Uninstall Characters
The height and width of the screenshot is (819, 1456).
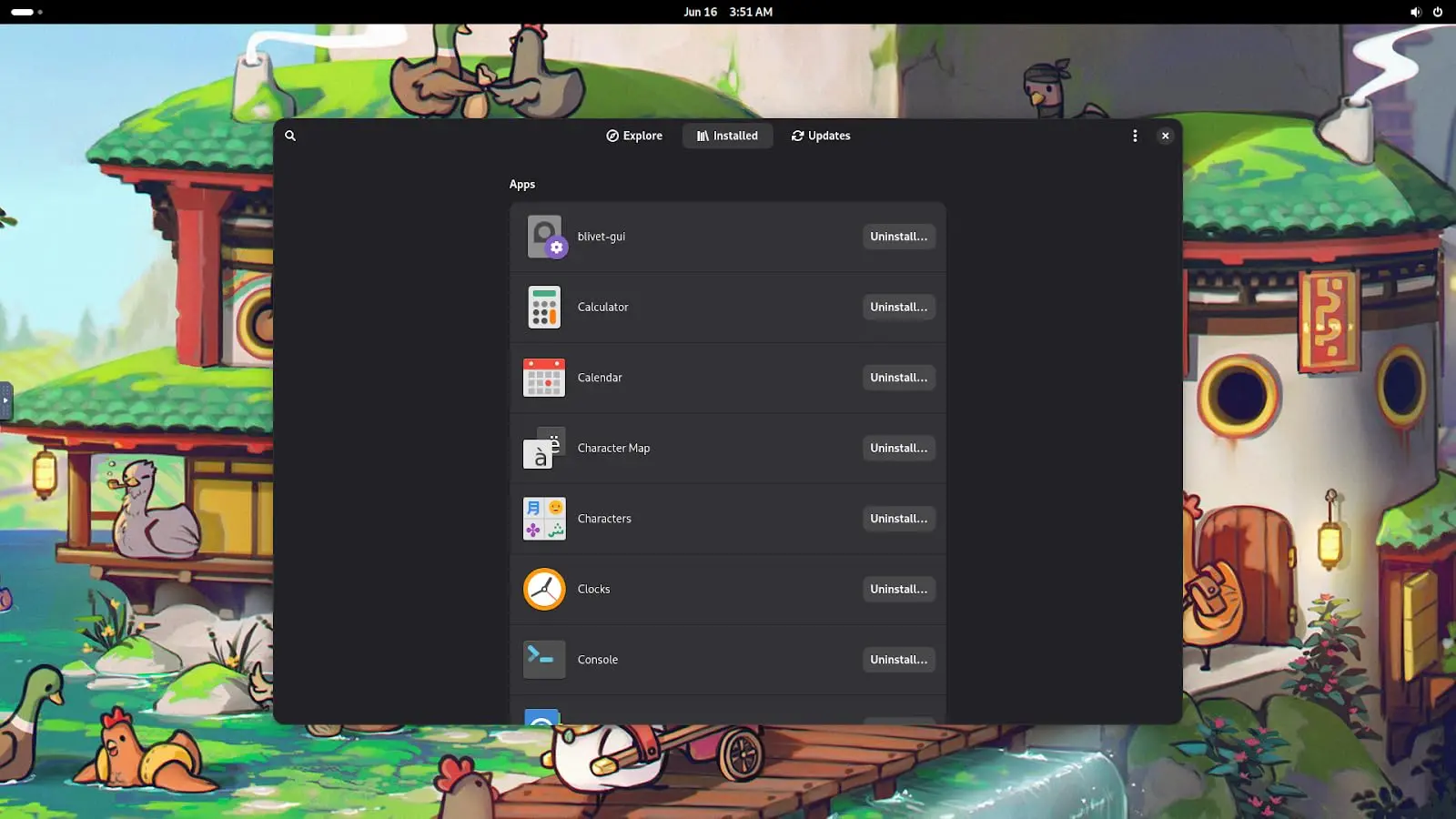click(x=898, y=519)
